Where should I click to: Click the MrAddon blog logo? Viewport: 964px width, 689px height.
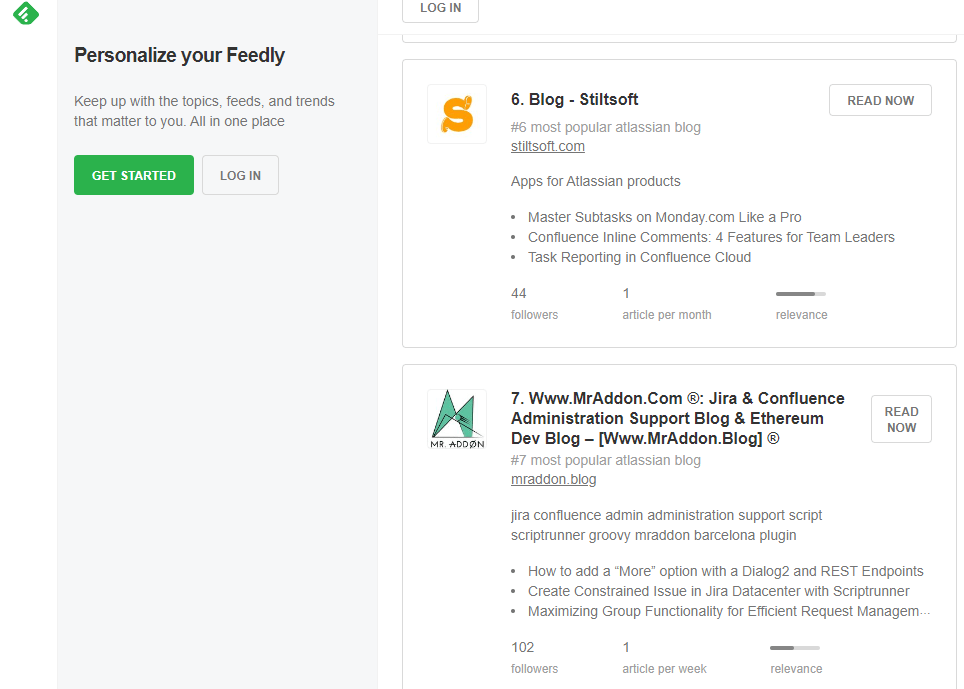(x=457, y=419)
